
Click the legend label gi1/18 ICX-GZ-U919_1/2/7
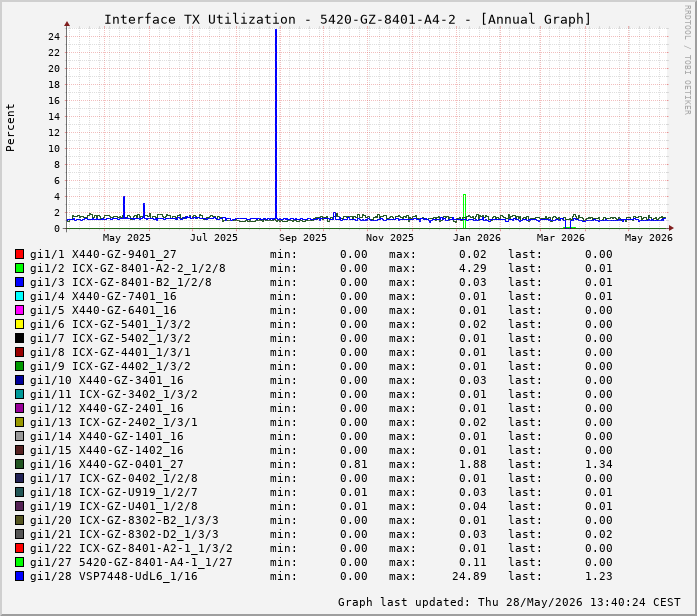114,492
